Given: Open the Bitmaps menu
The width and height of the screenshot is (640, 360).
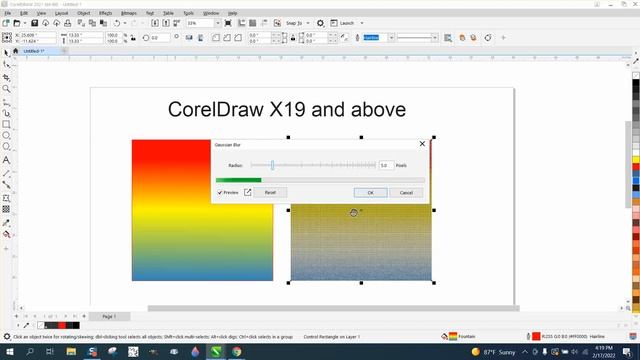Looking at the screenshot, I should point(129,13).
